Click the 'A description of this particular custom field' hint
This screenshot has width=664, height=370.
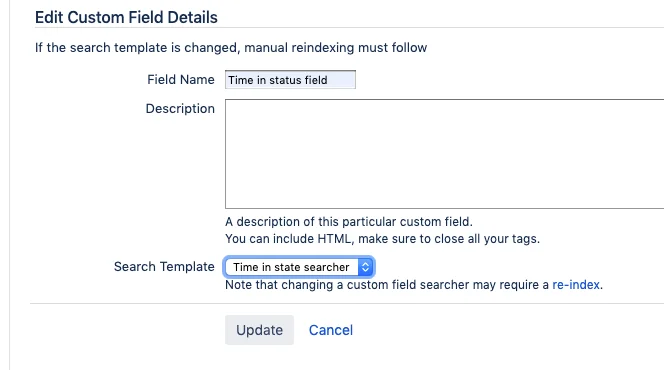click(x=349, y=222)
